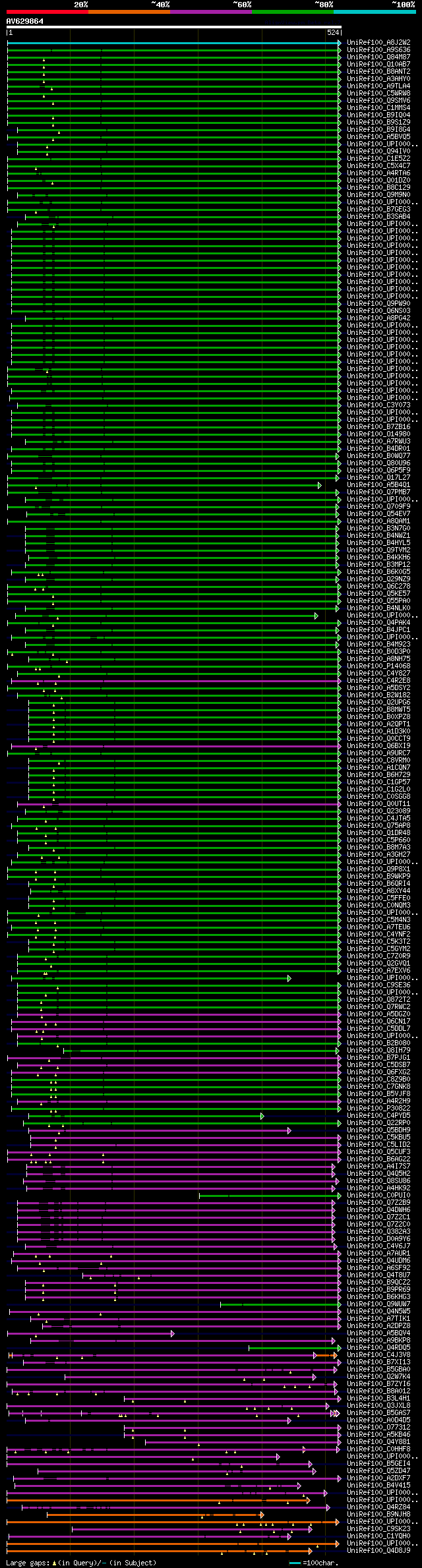422x1568 pixels.
Task: Select the UniRef100_O14980 label
Action: [x=378, y=434]
